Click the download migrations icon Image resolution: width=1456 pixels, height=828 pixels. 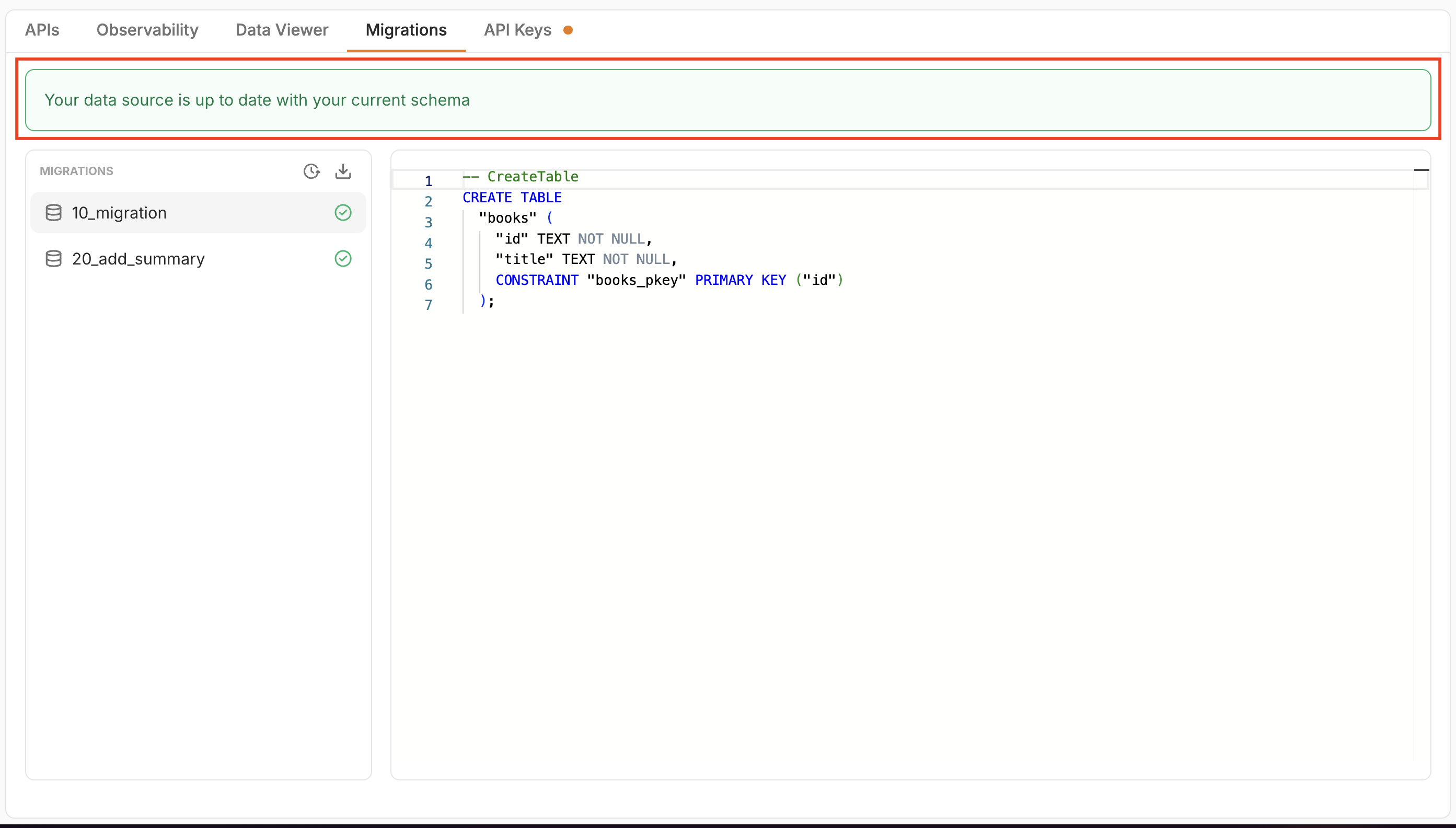(x=343, y=171)
